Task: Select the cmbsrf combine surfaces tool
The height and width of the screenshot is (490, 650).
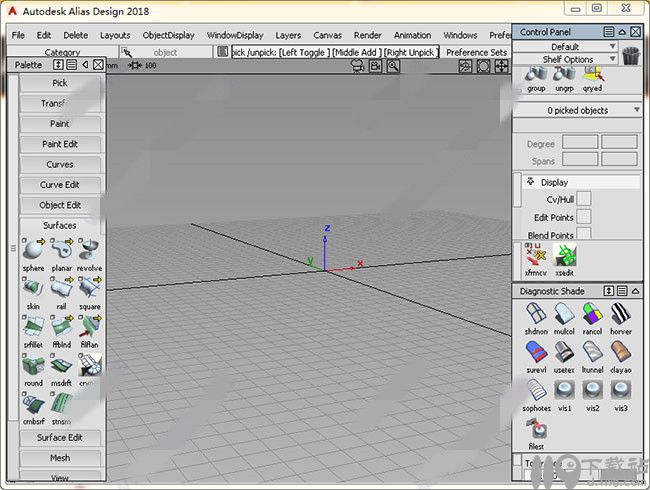Action: click(x=33, y=403)
